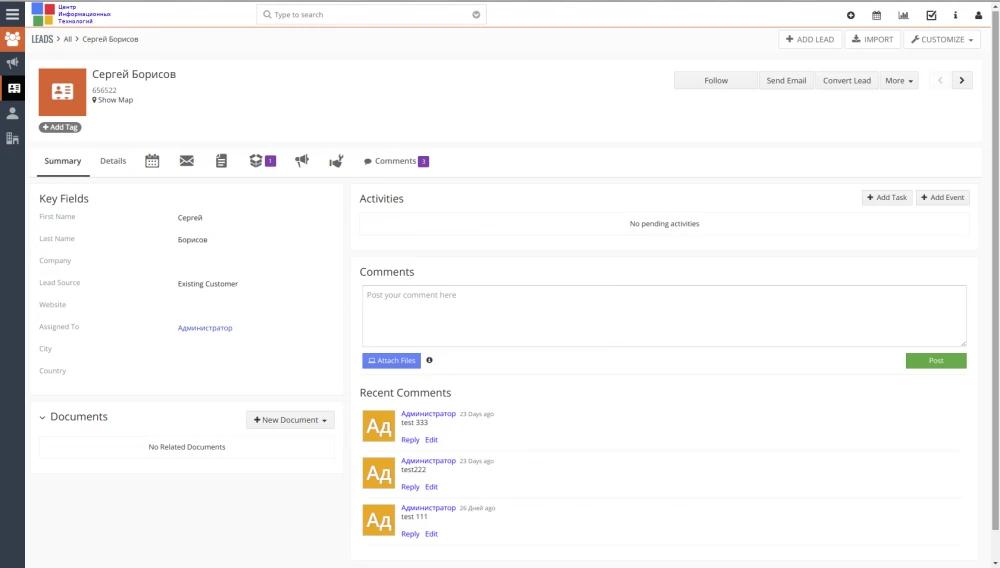The height and width of the screenshot is (568, 1000).
Task: Click info icon beside Attach Files
Action: (x=429, y=360)
